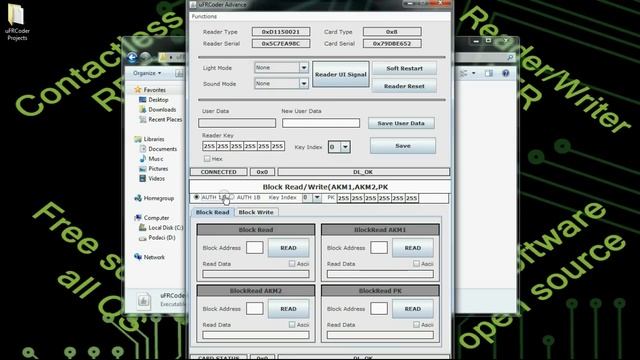Click Explorer search magnifier icon
Image resolution: width=640 pixels, height=360 pixels.
pyautogui.click(x=510, y=58)
